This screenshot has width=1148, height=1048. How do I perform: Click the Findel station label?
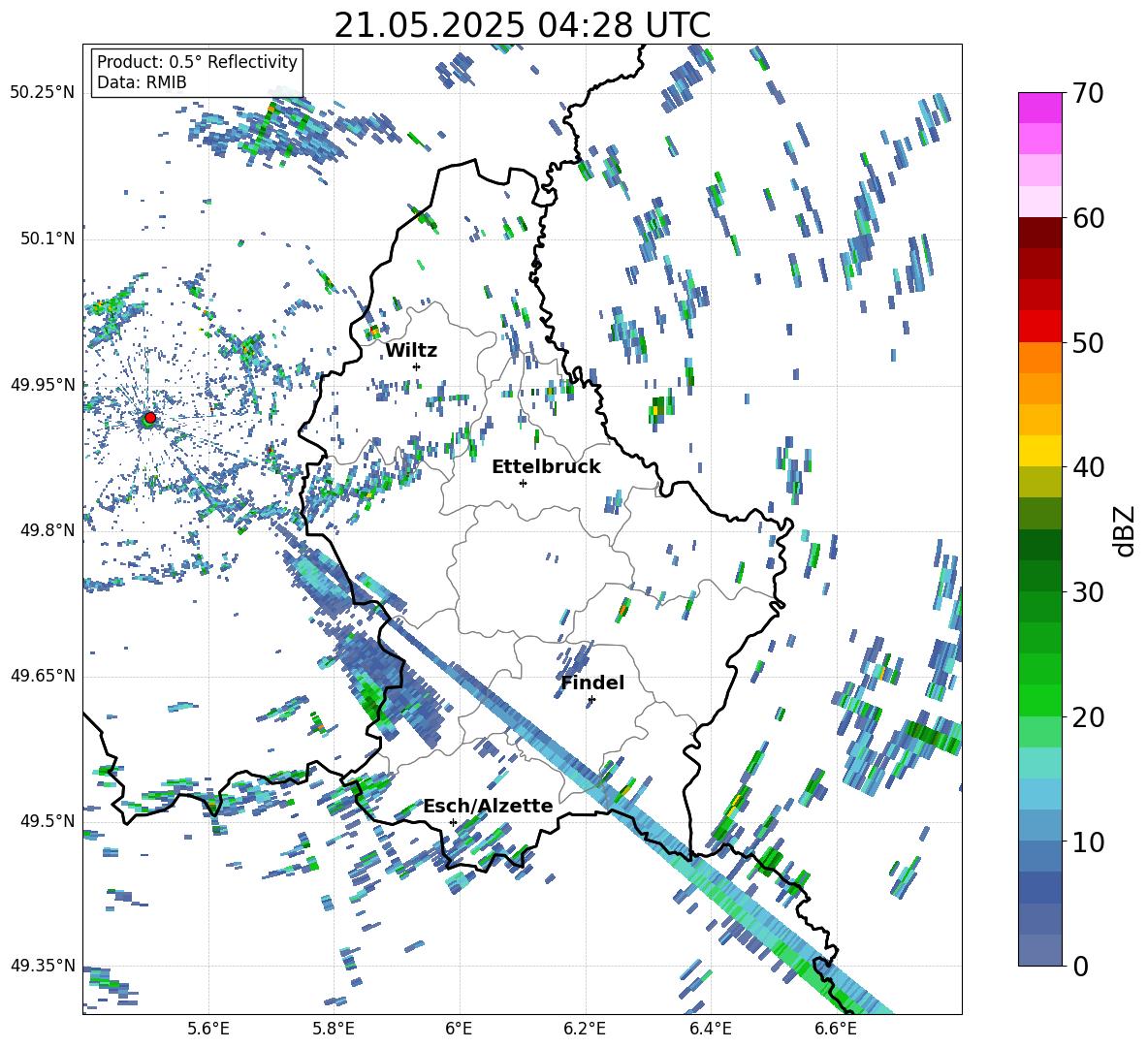coord(592,683)
